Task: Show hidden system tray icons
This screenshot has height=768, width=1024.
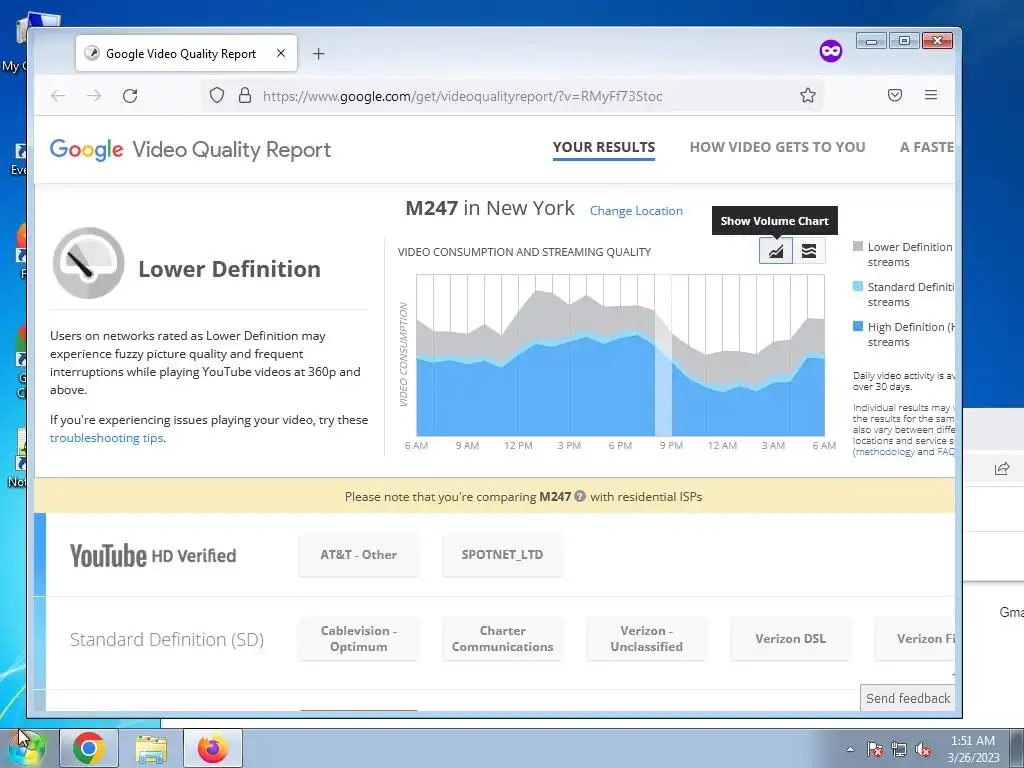Action: pos(850,749)
